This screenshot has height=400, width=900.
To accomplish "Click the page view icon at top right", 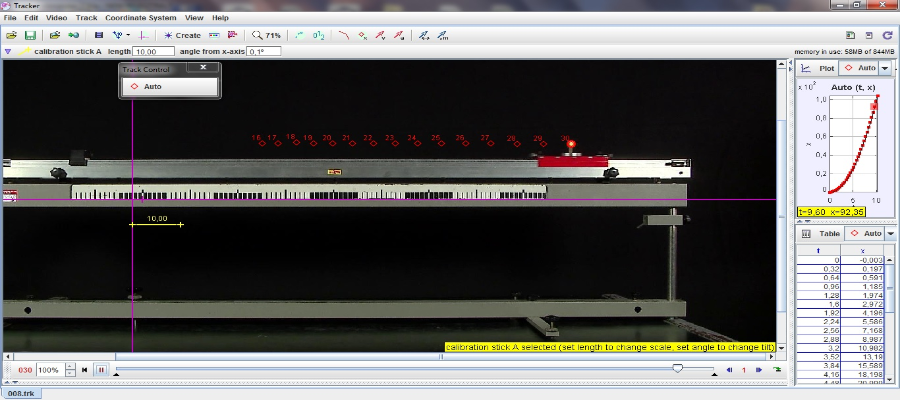I will pos(851,35).
